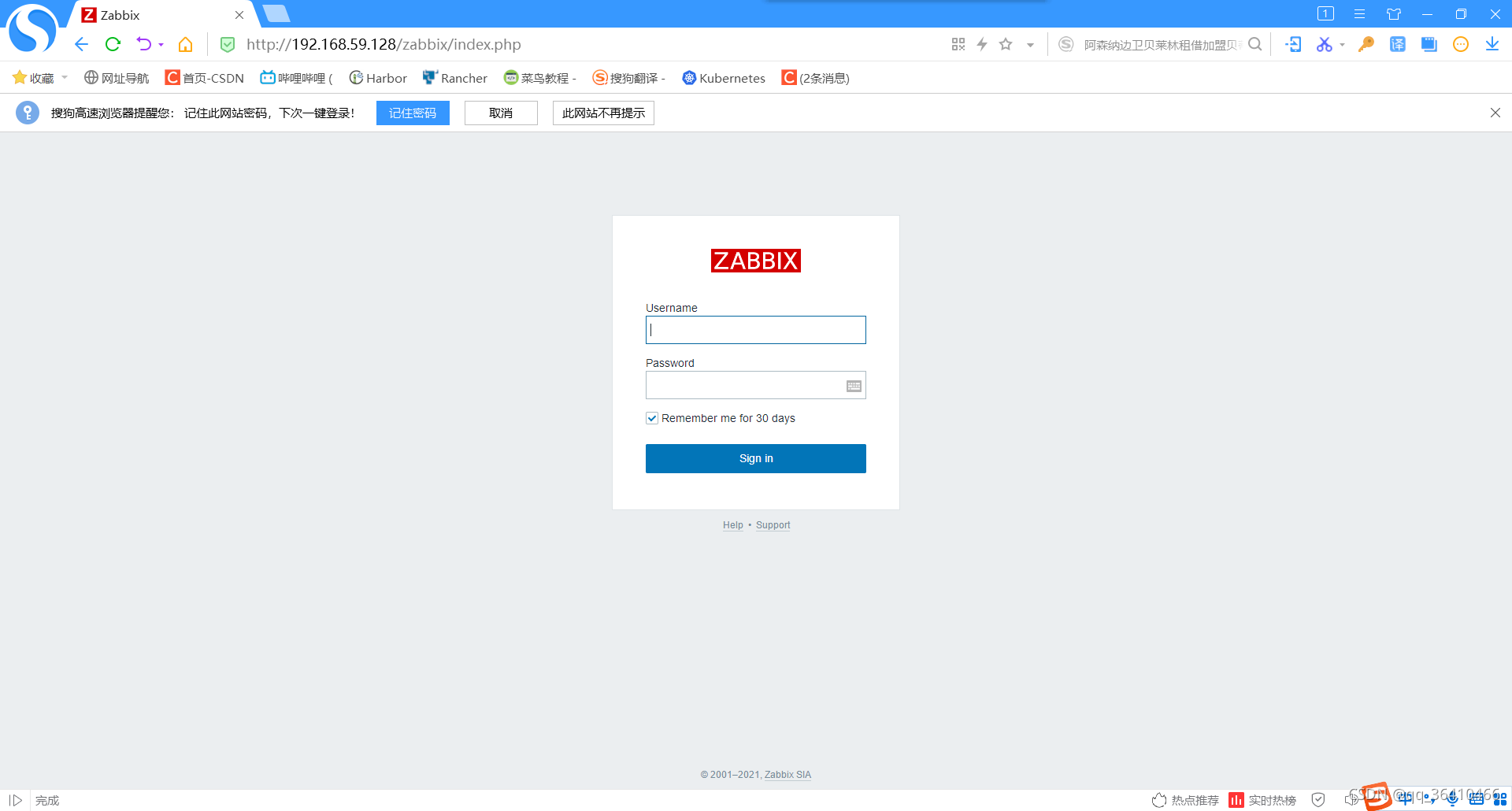Screen dimensions: 1512x811
Task: Dismiss the password reminder bar
Action: (x=1495, y=113)
